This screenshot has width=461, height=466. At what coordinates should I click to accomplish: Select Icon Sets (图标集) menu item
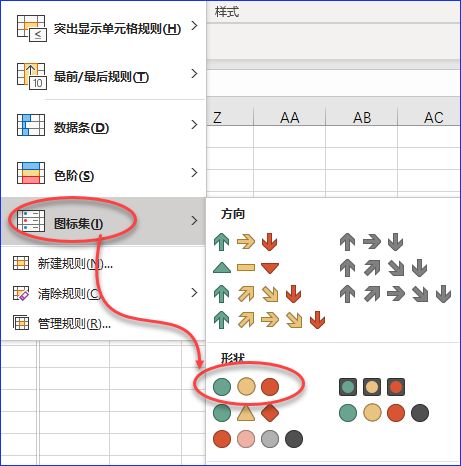[x=103, y=222]
